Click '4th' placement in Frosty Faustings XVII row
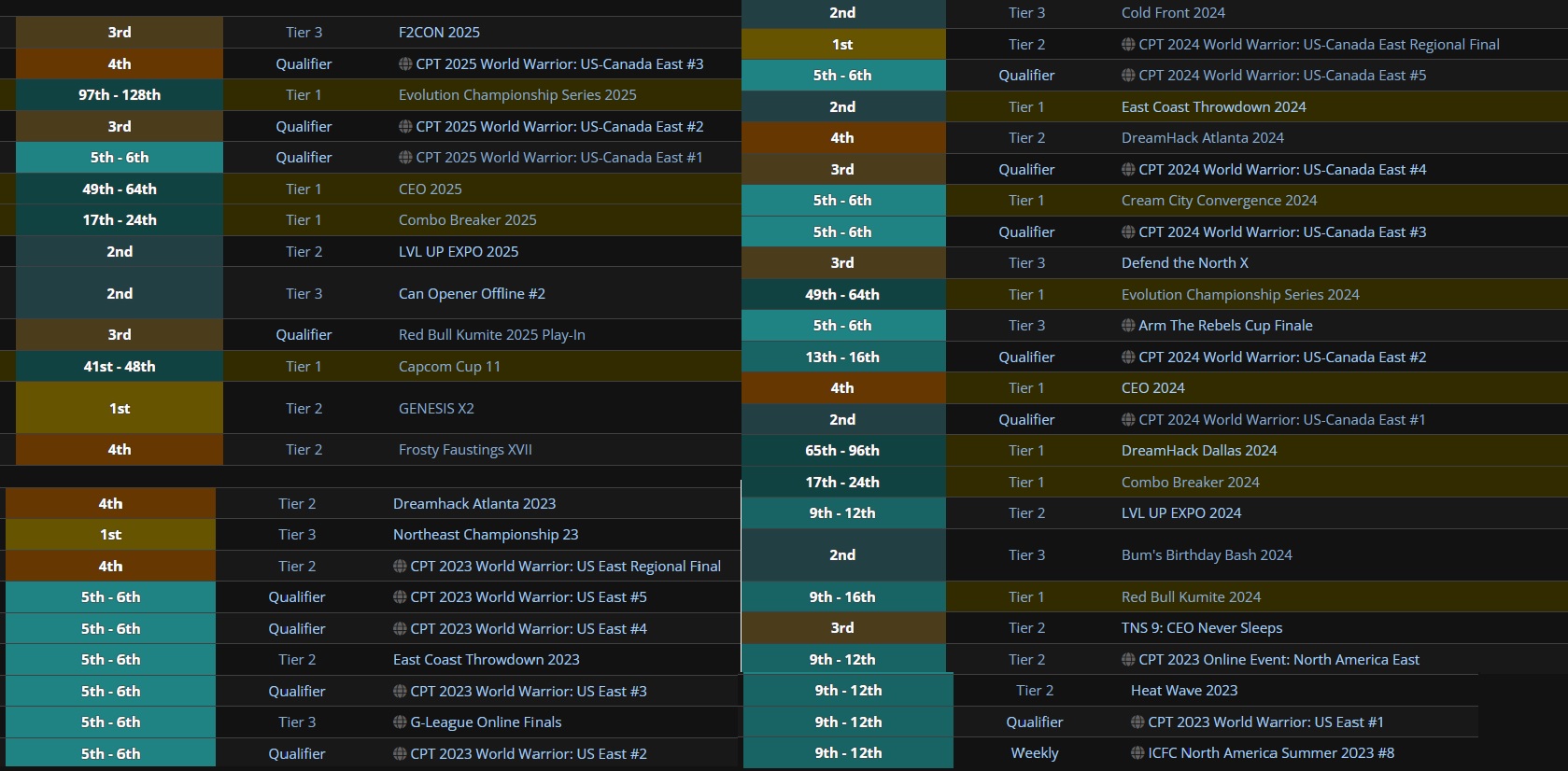 point(120,450)
